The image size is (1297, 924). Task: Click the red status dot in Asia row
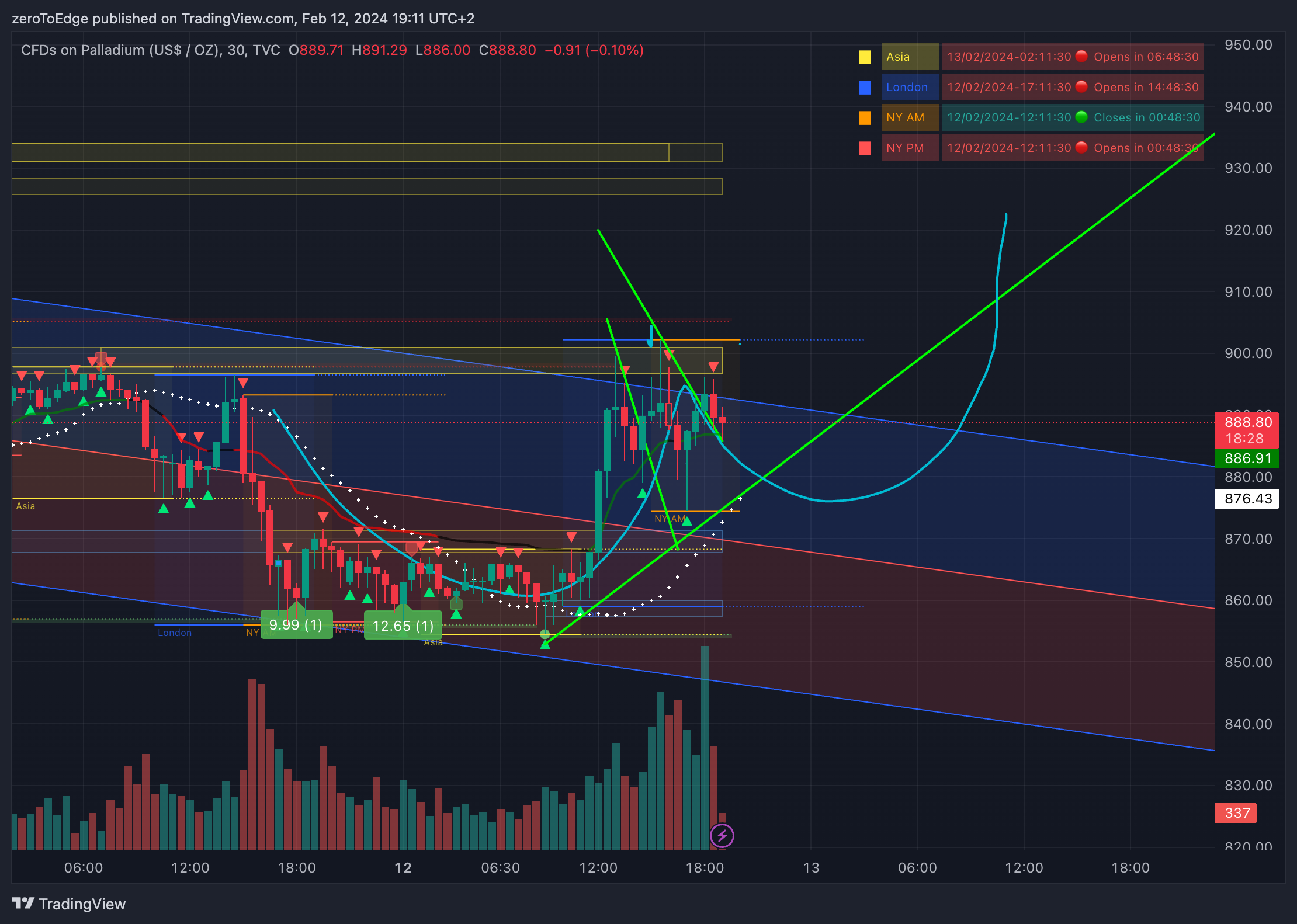1081,56
